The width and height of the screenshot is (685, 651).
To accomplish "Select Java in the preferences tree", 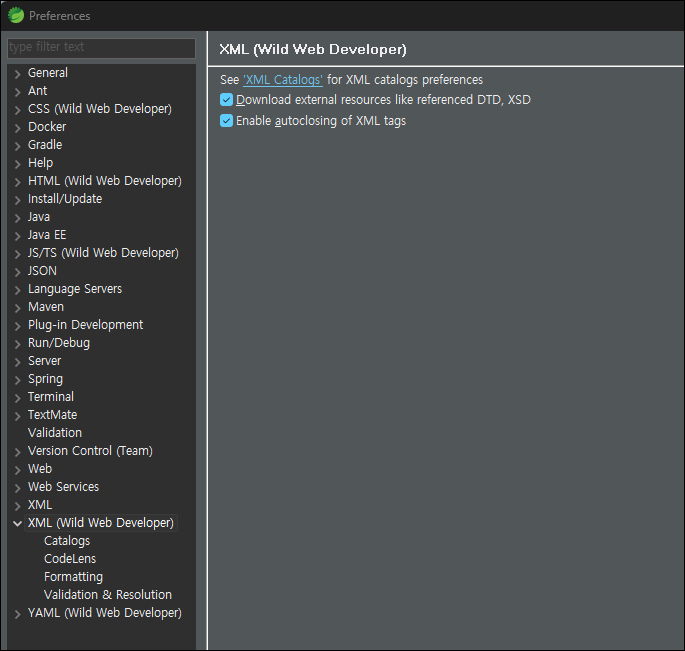I will 39,217.
